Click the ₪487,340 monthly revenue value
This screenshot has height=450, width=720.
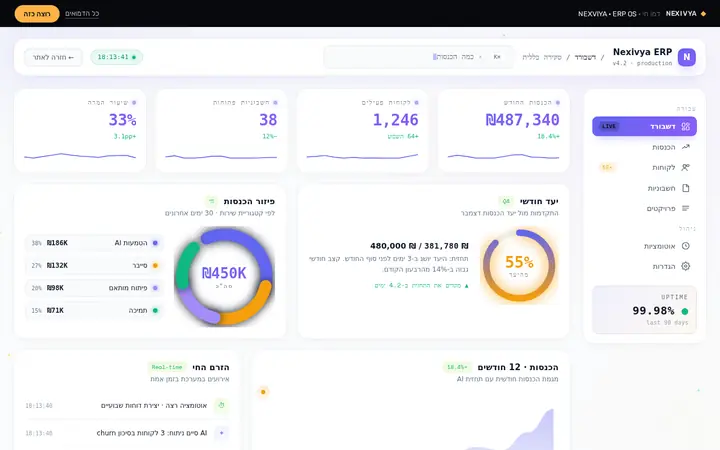pos(523,120)
